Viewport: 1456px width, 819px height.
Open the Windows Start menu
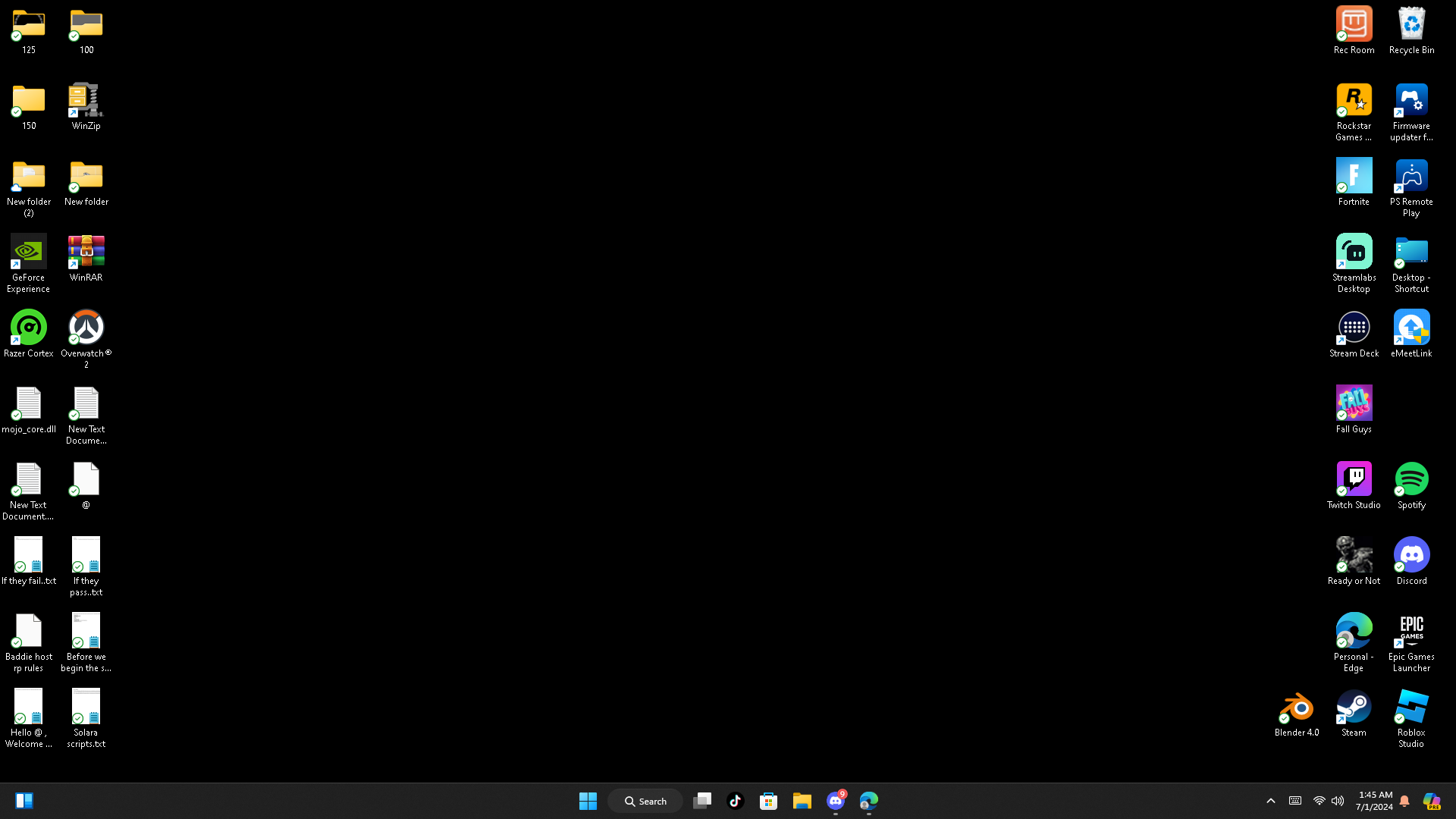588,801
